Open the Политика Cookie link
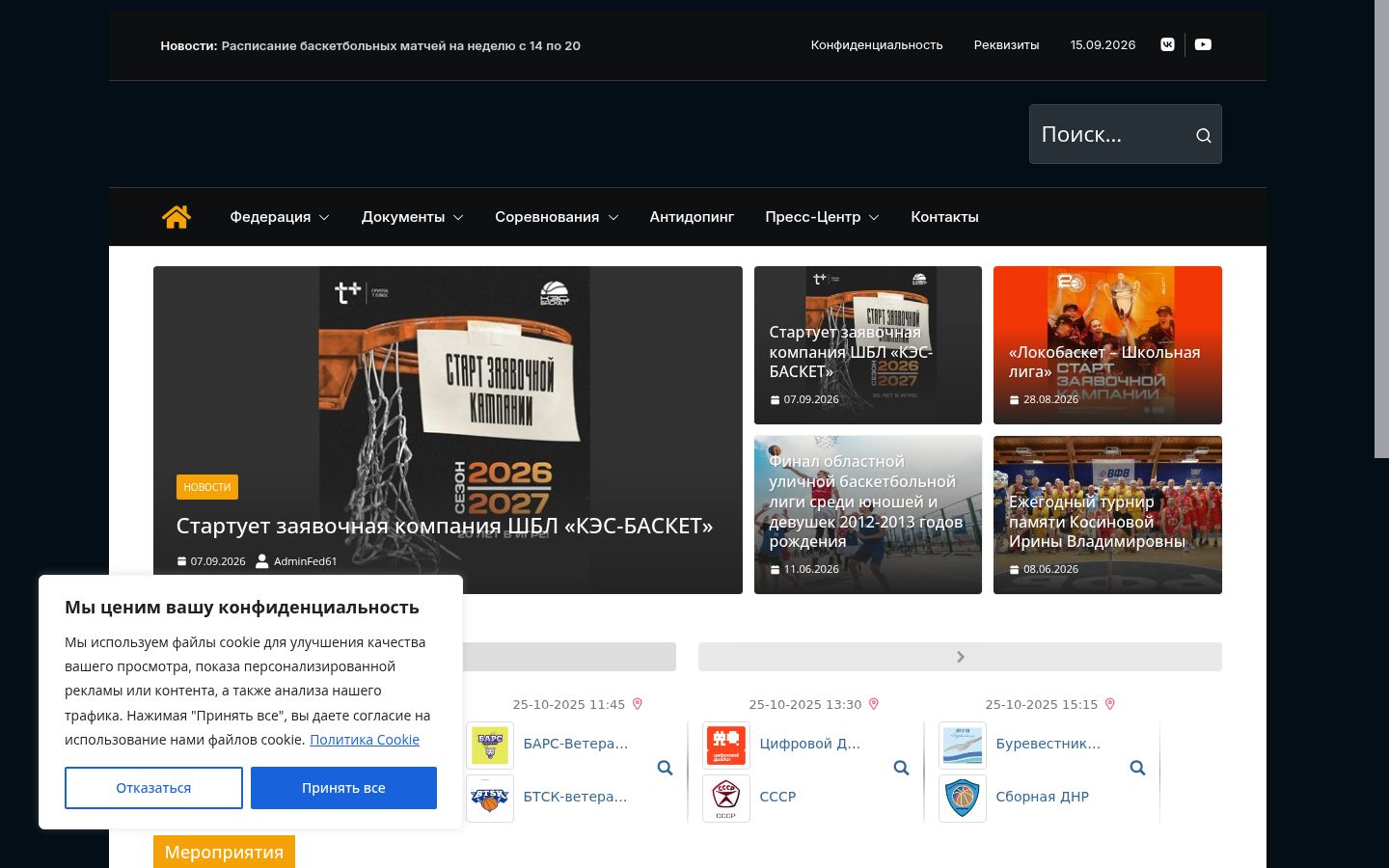The width and height of the screenshot is (1389, 868). [365, 740]
